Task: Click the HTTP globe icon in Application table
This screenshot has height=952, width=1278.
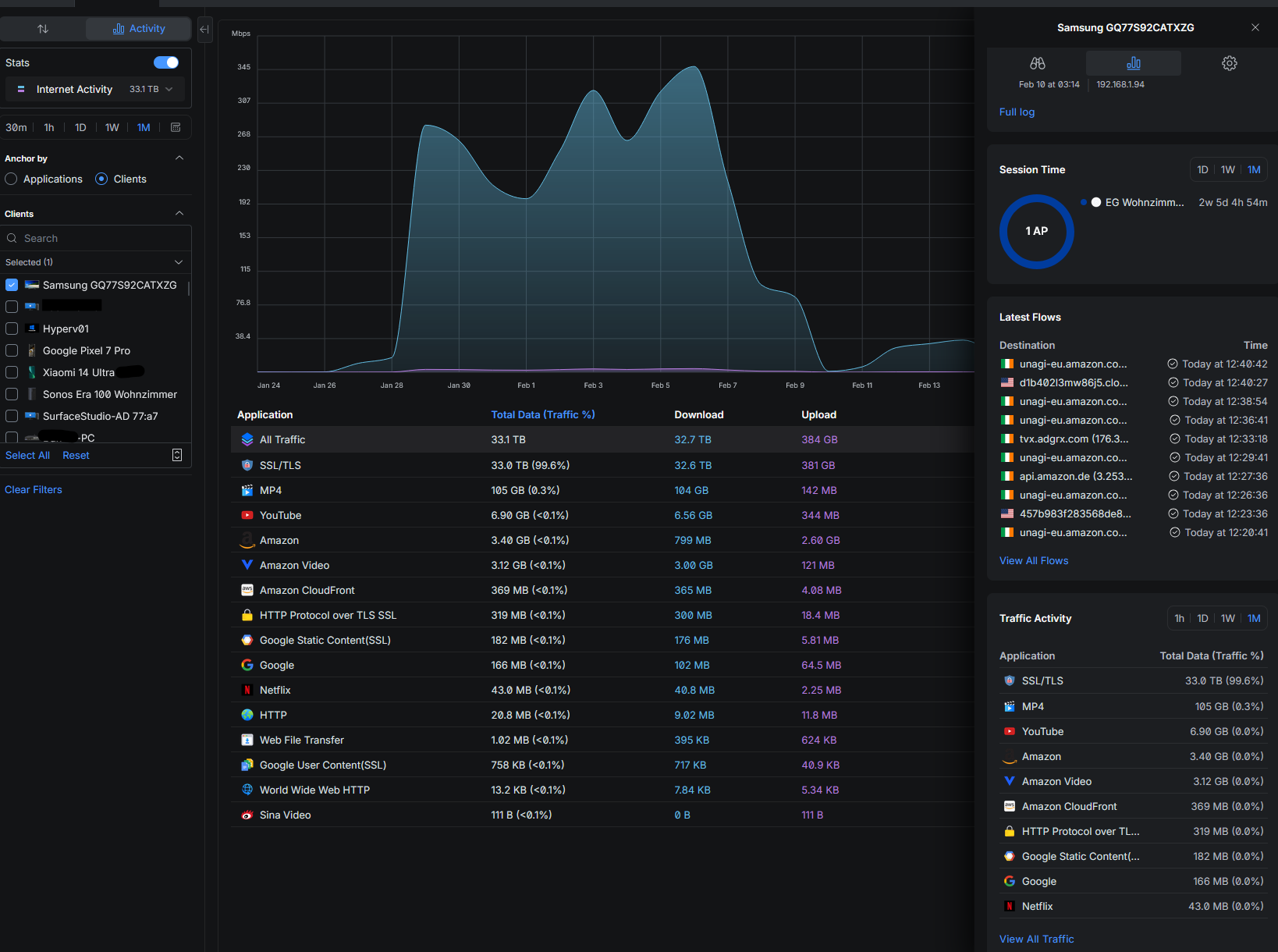Action: point(247,715)
